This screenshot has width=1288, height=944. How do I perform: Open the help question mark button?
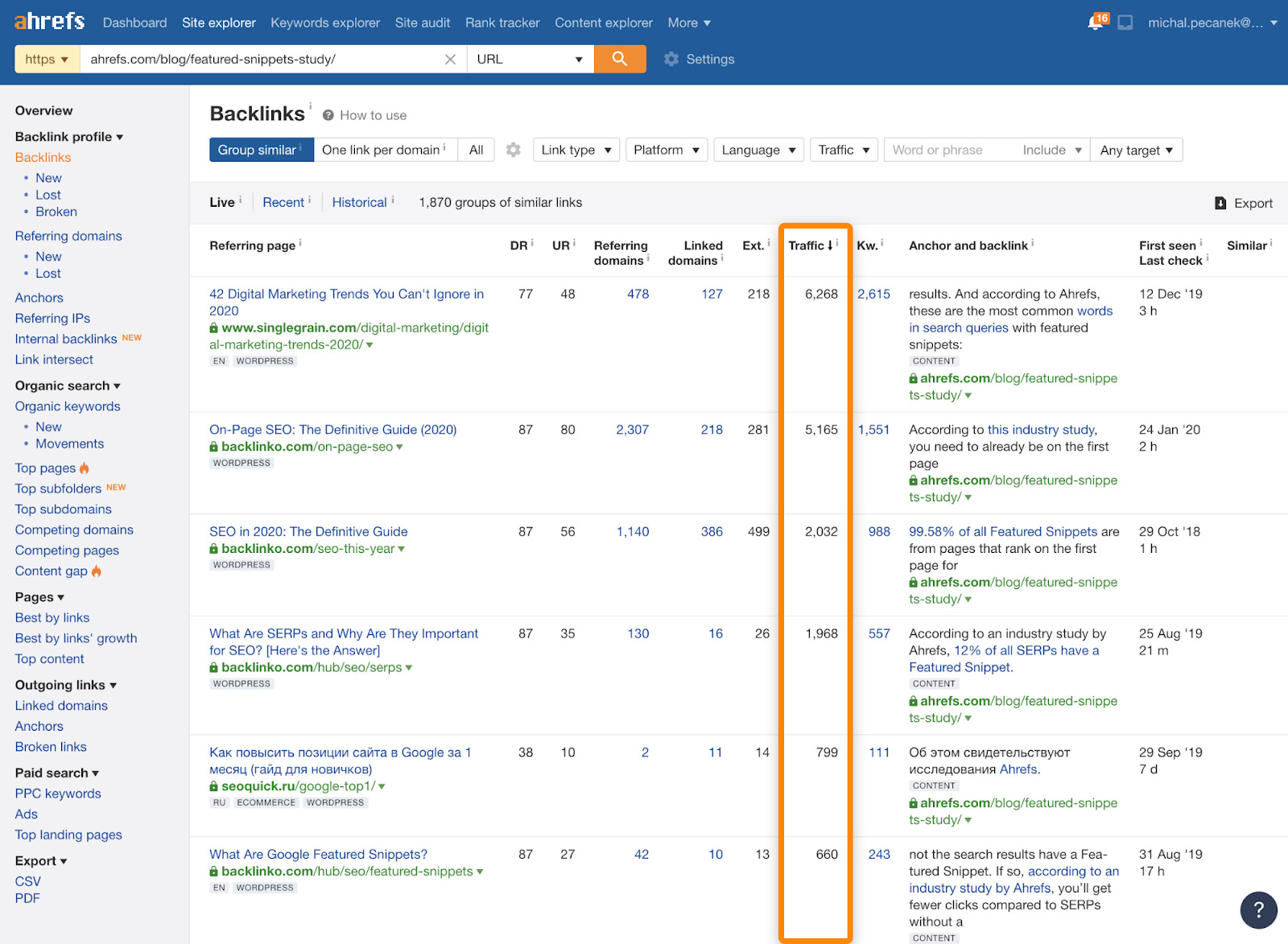[x=1258, y=910]
